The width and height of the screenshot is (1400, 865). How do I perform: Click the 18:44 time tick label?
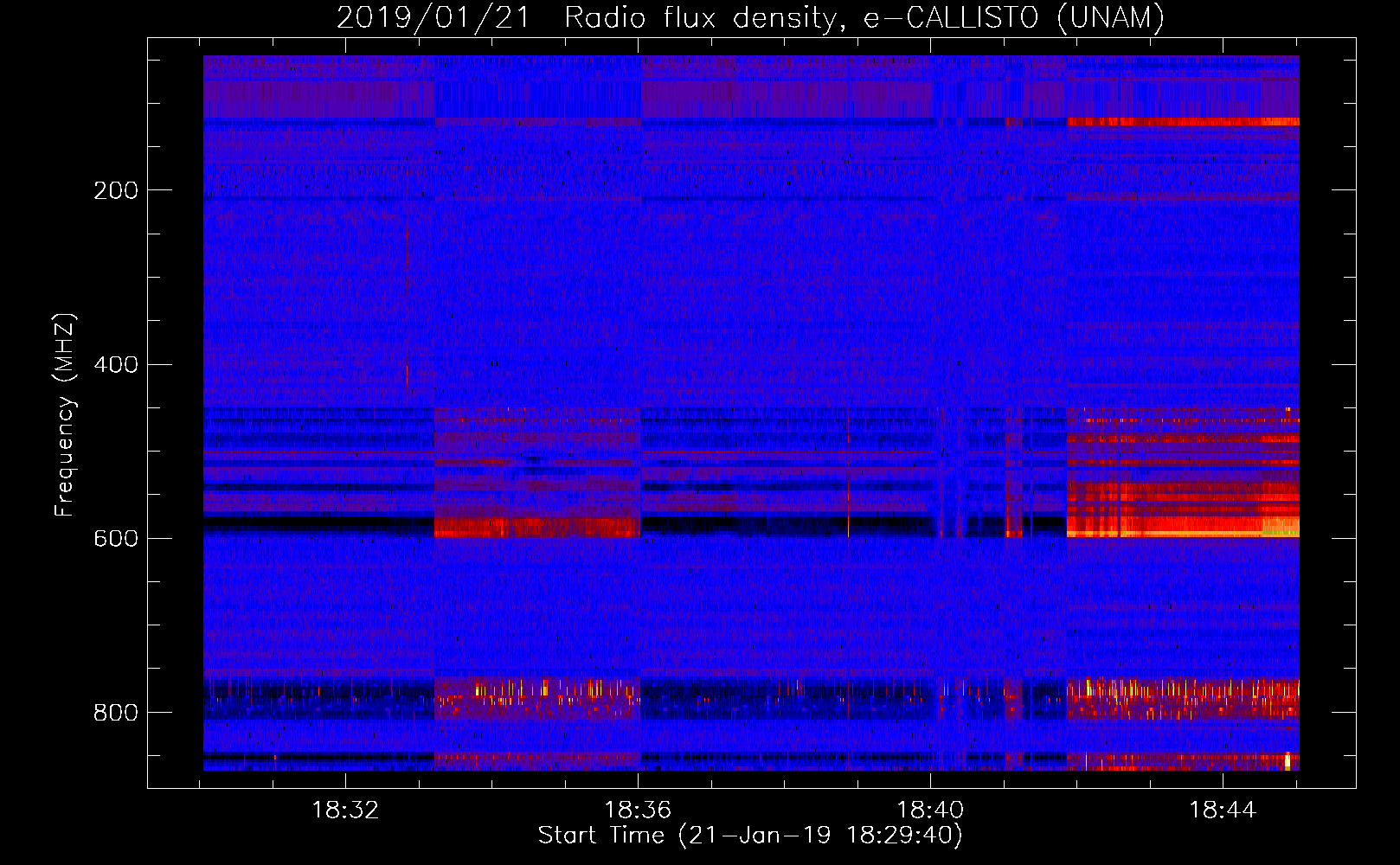(1223, 811)
